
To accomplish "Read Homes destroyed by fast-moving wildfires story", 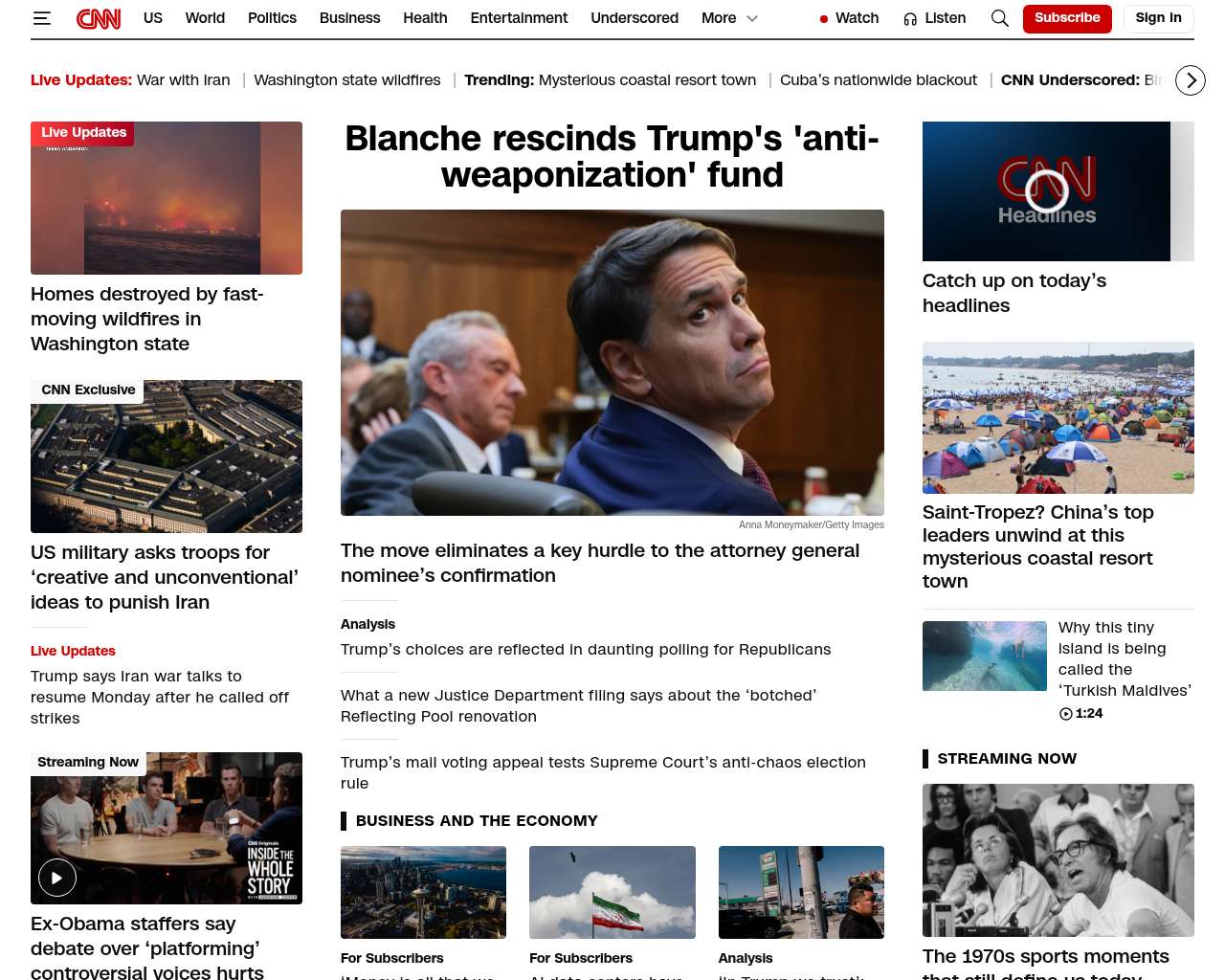I will click(x=147, y=319).
